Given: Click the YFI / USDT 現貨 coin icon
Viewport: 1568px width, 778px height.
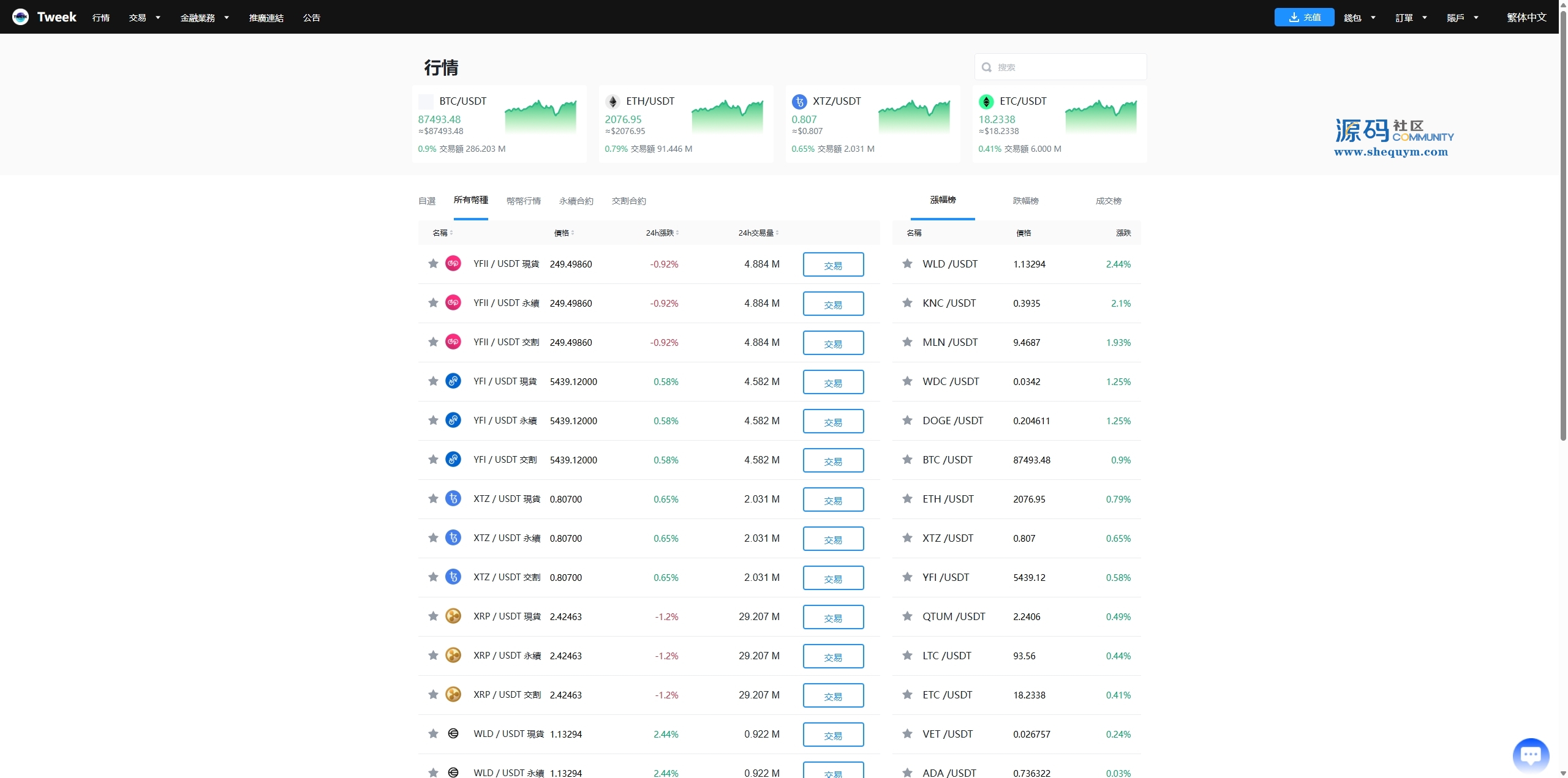Looking at the screenshot, I should click(x=453, y=381).
